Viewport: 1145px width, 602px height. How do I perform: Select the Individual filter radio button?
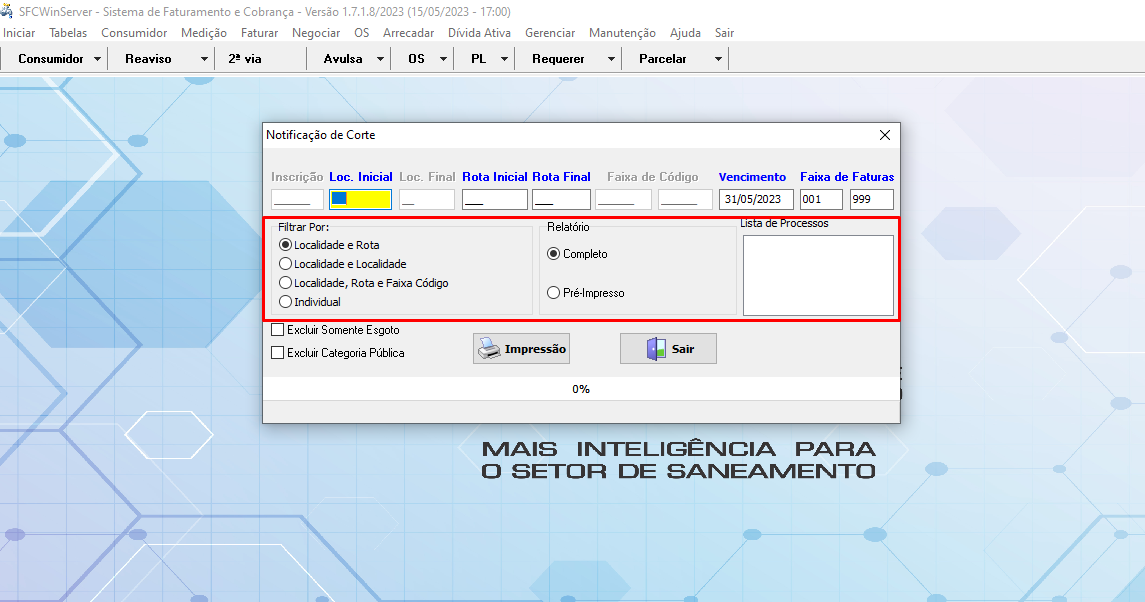point(286,302)
